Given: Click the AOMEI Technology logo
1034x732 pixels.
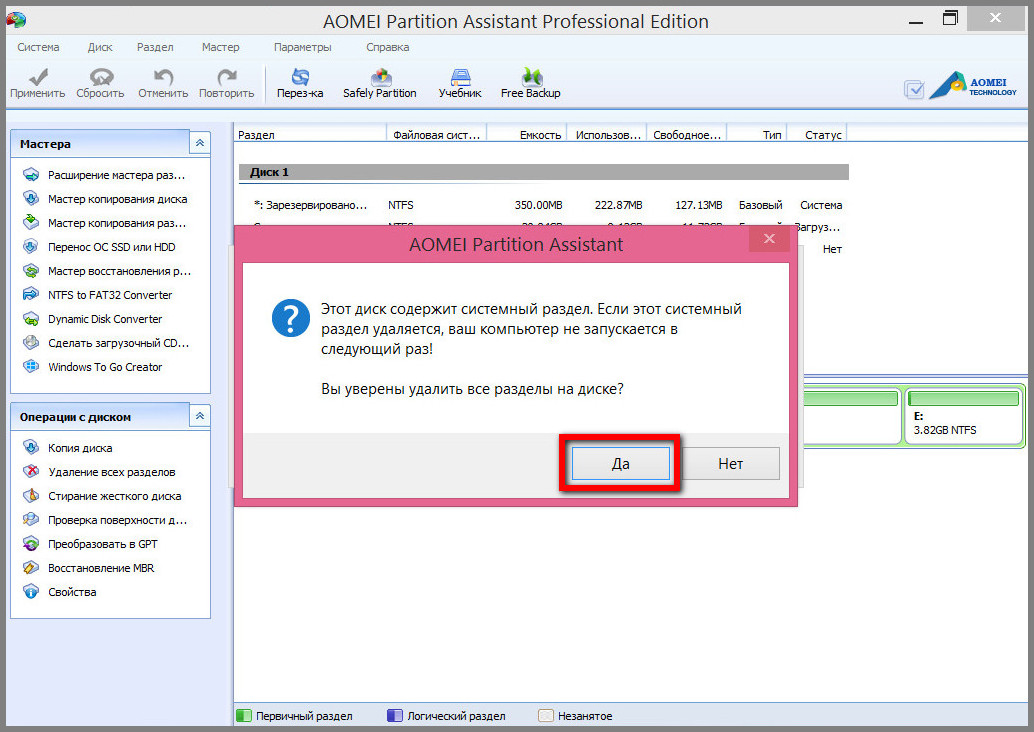Looking at the screenshot, I should pyautogui.click(x=973, y=85).
